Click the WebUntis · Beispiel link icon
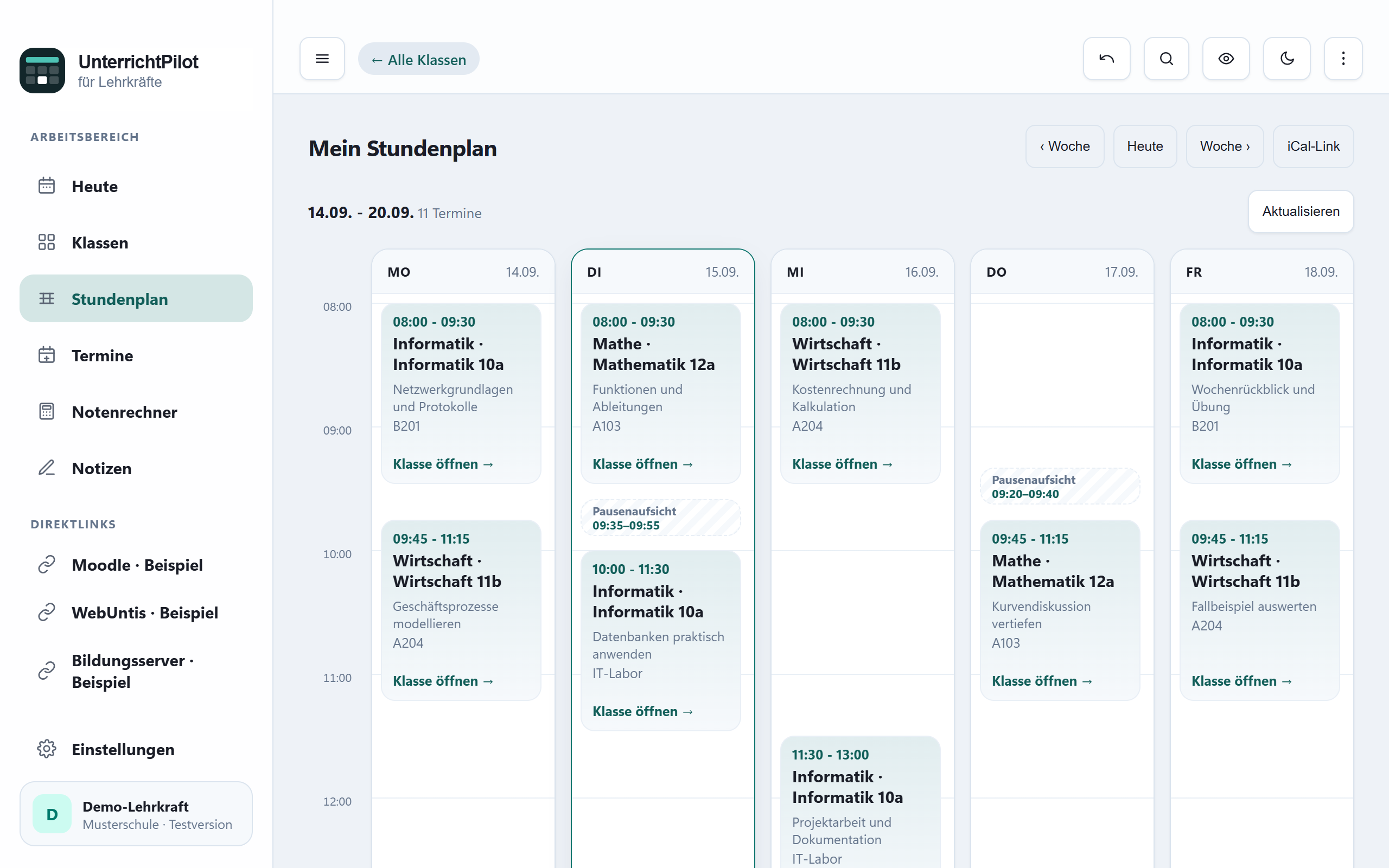 tap(47, 612)
